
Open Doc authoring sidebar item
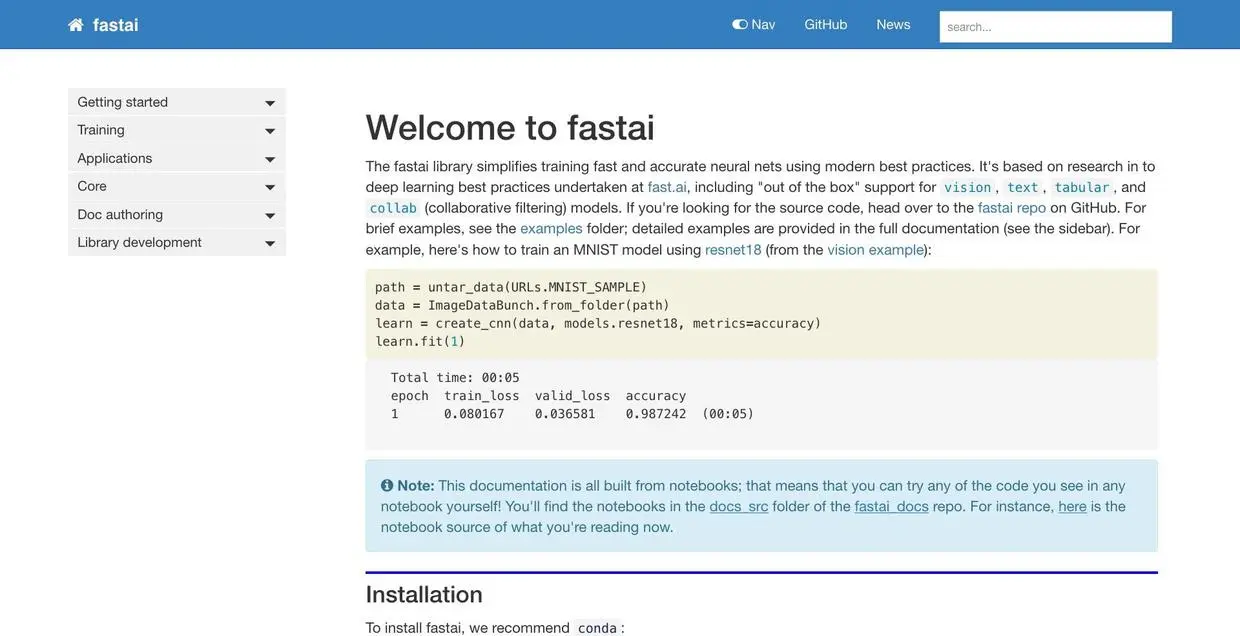pos(177,214)
